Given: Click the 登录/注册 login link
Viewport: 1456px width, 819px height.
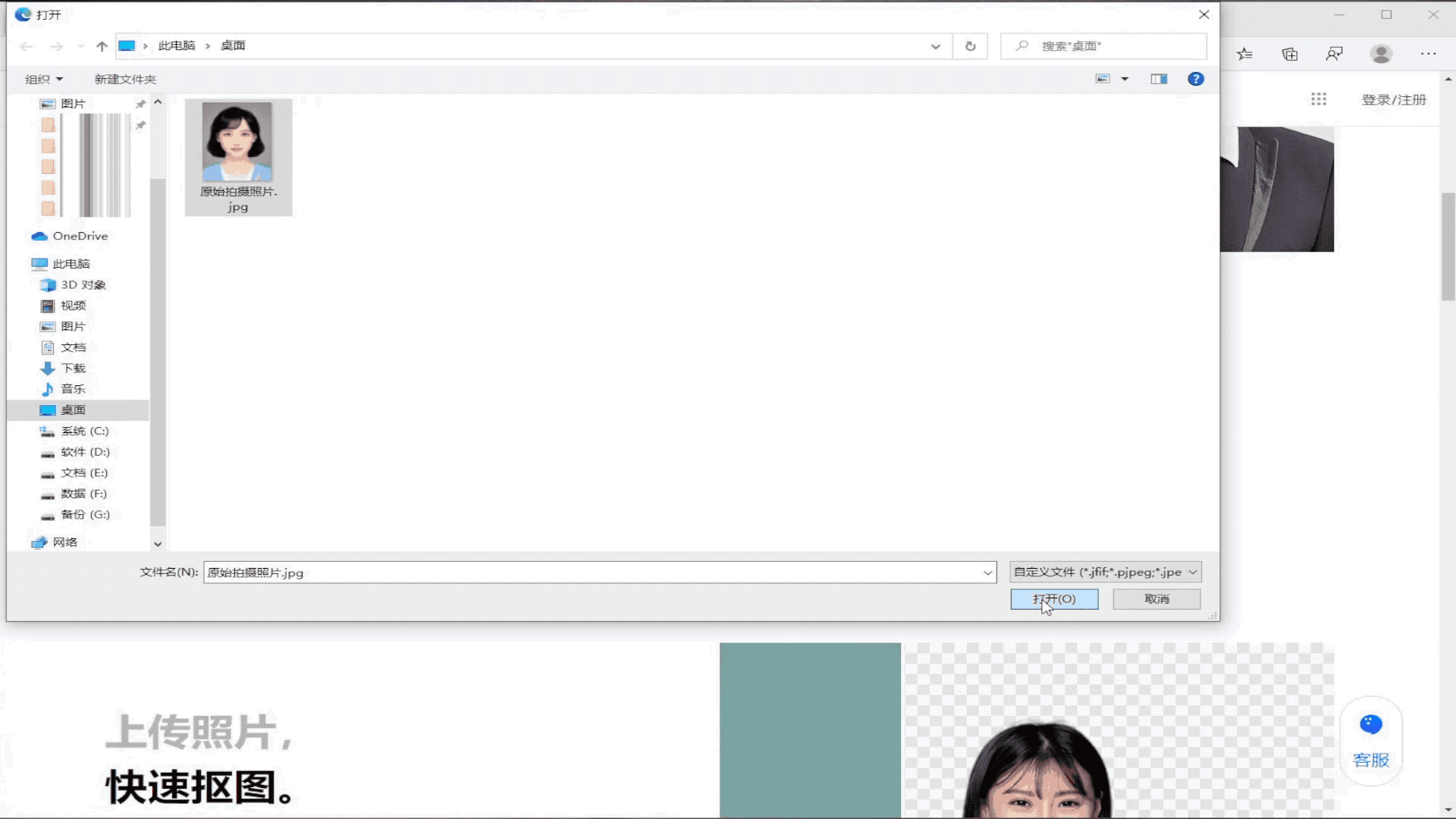Looking at the screenshot, I should coord(1393,99).
